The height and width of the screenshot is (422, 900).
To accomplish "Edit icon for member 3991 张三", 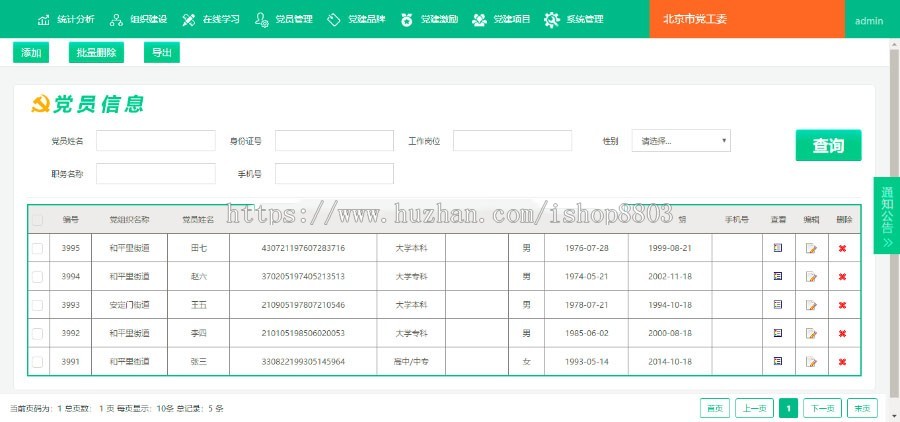I will [811, 362].
